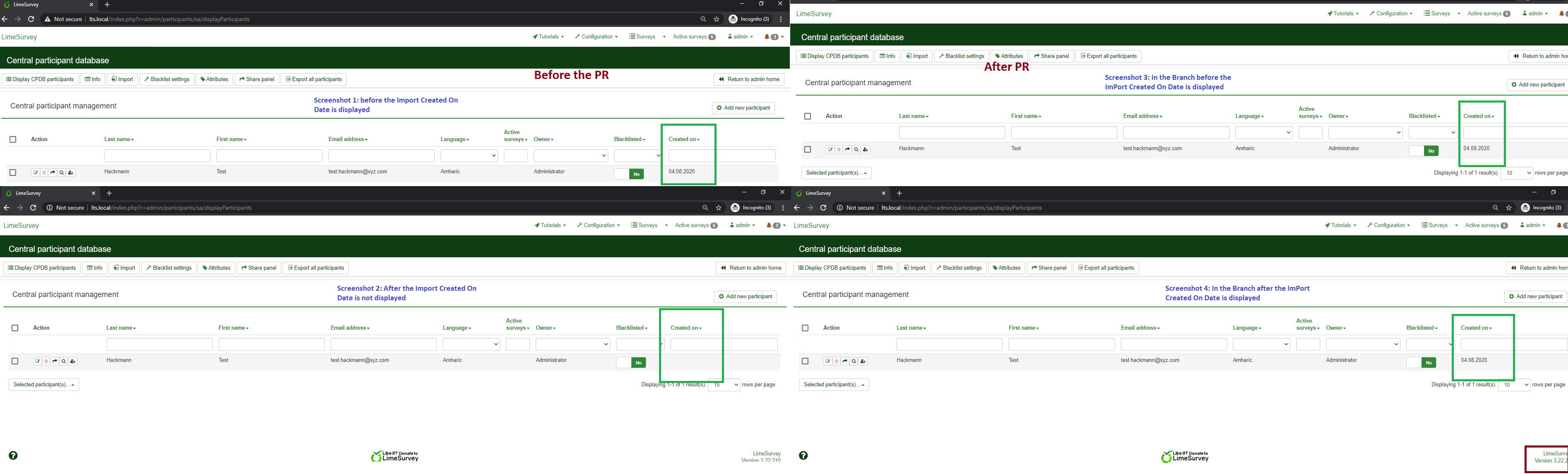Tick select-all header checkbox in bottom-right table
1568x474 pixels.
(x=805, y=328)
